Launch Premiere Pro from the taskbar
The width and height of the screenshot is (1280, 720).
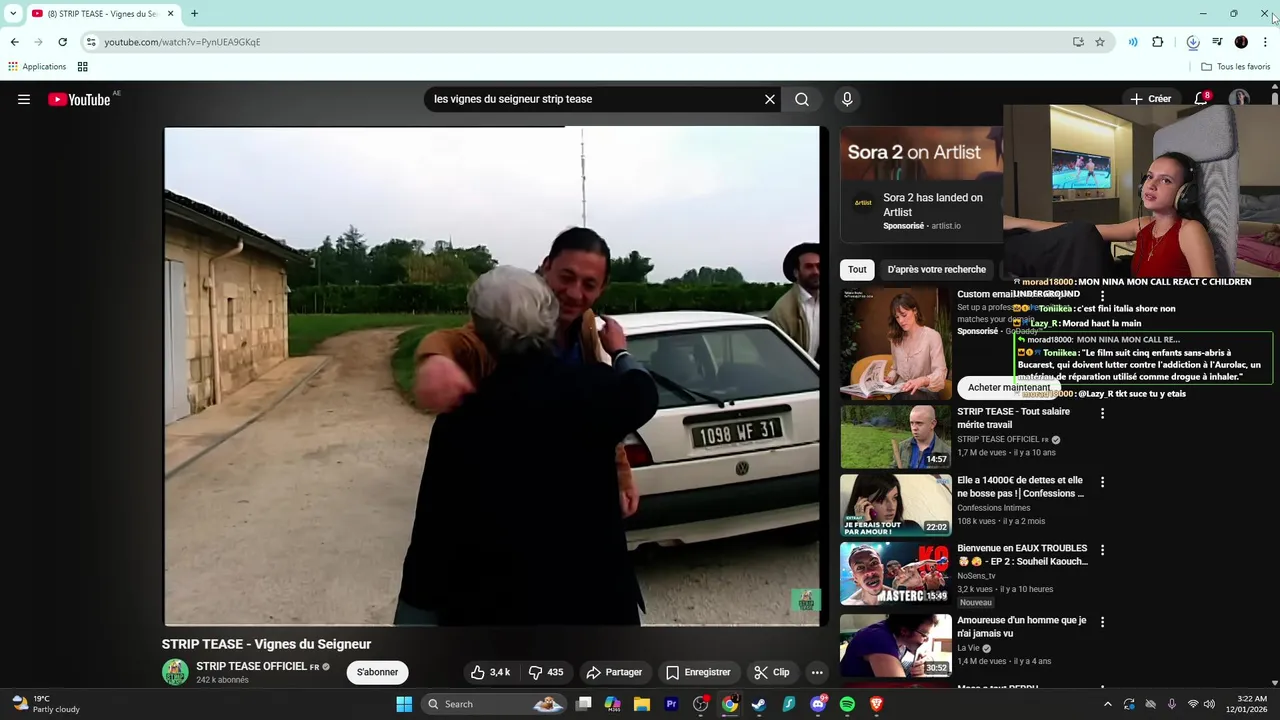coord(671,704)
